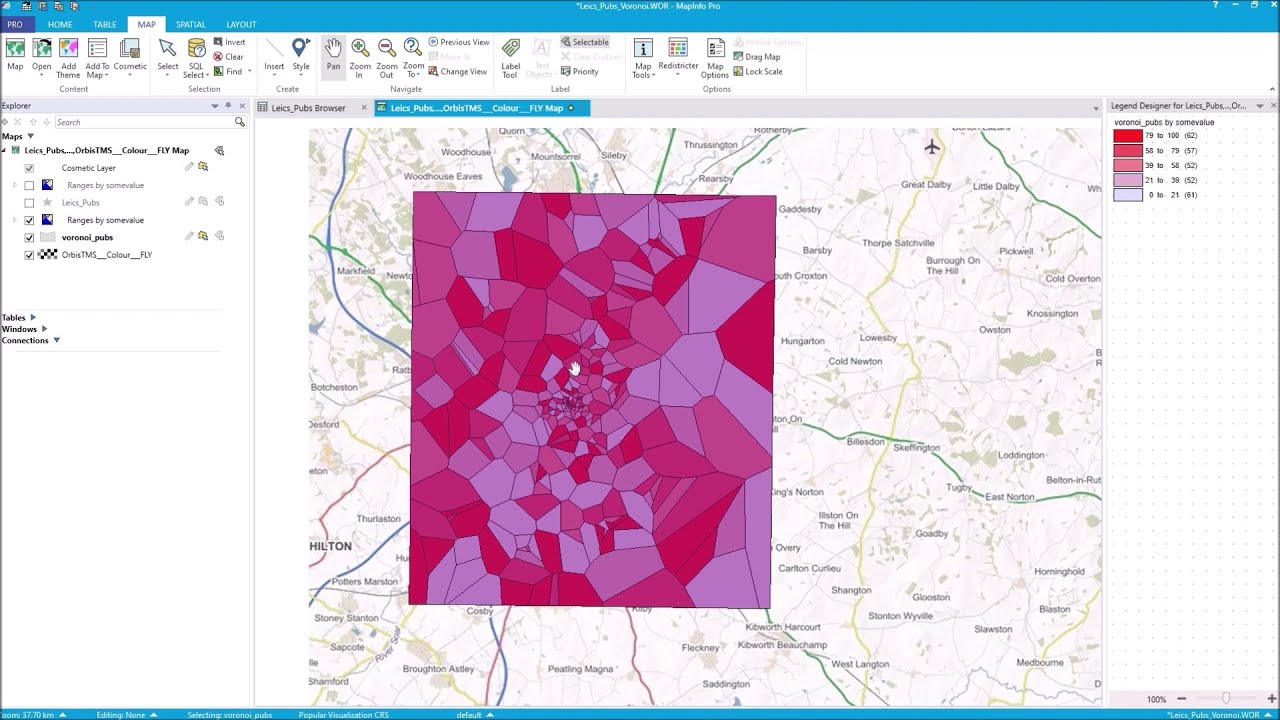
Task: Click the Priority label option
Action: coord(580,71)
